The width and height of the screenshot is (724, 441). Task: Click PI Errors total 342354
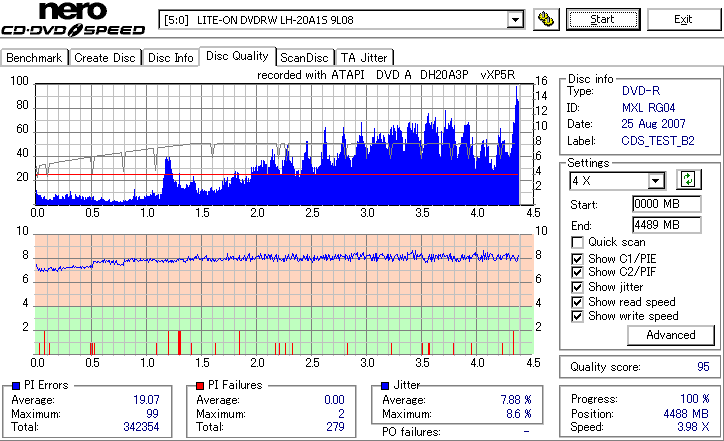click(141, 427)
